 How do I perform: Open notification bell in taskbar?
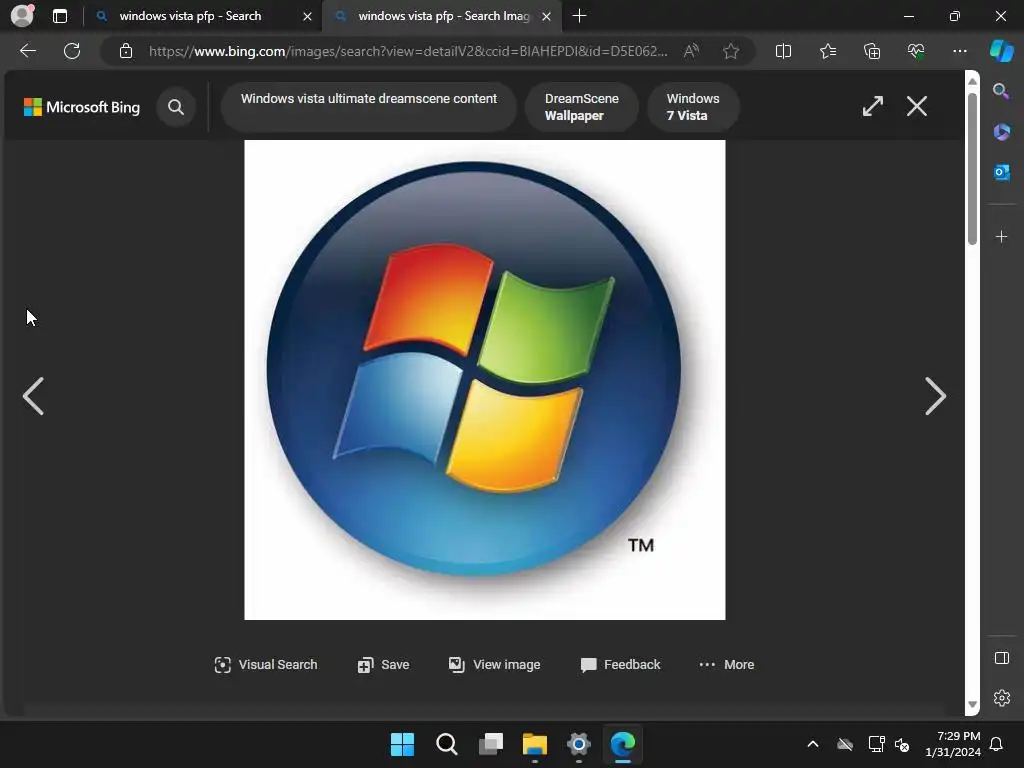click(997, 744)
